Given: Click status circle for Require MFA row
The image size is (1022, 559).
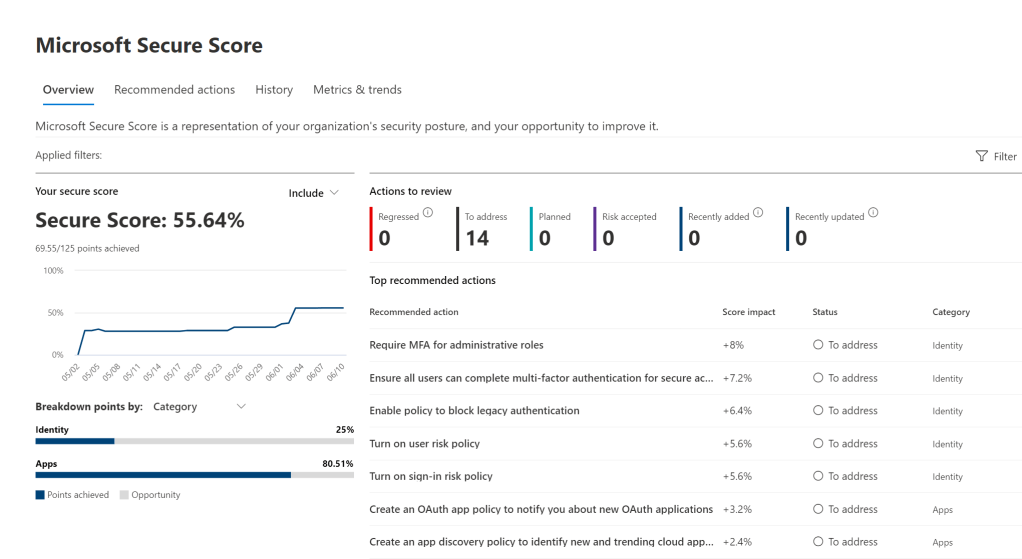Looking at the screenshot, I should [x=818, y=345].
